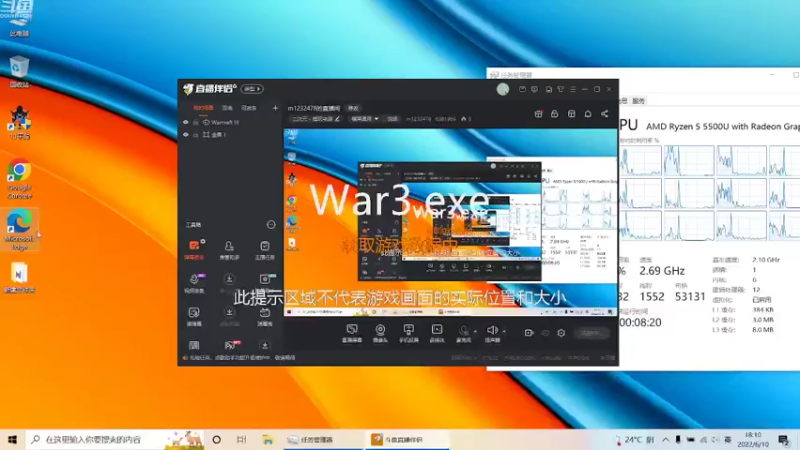Switch to the second scene tab

click(227, 108)
